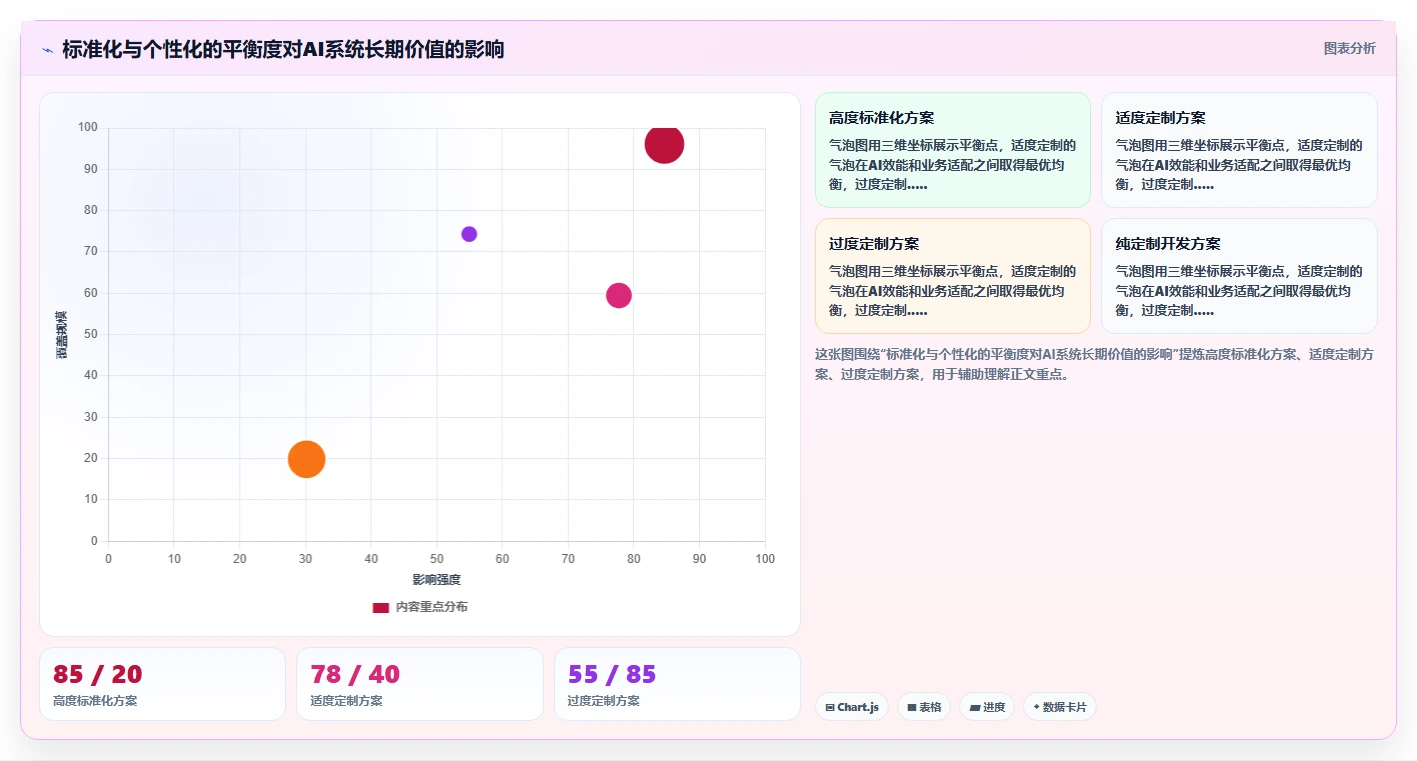
Task: Open the 纯定制开发方案 info card
Action: (x=1239, y=276)
